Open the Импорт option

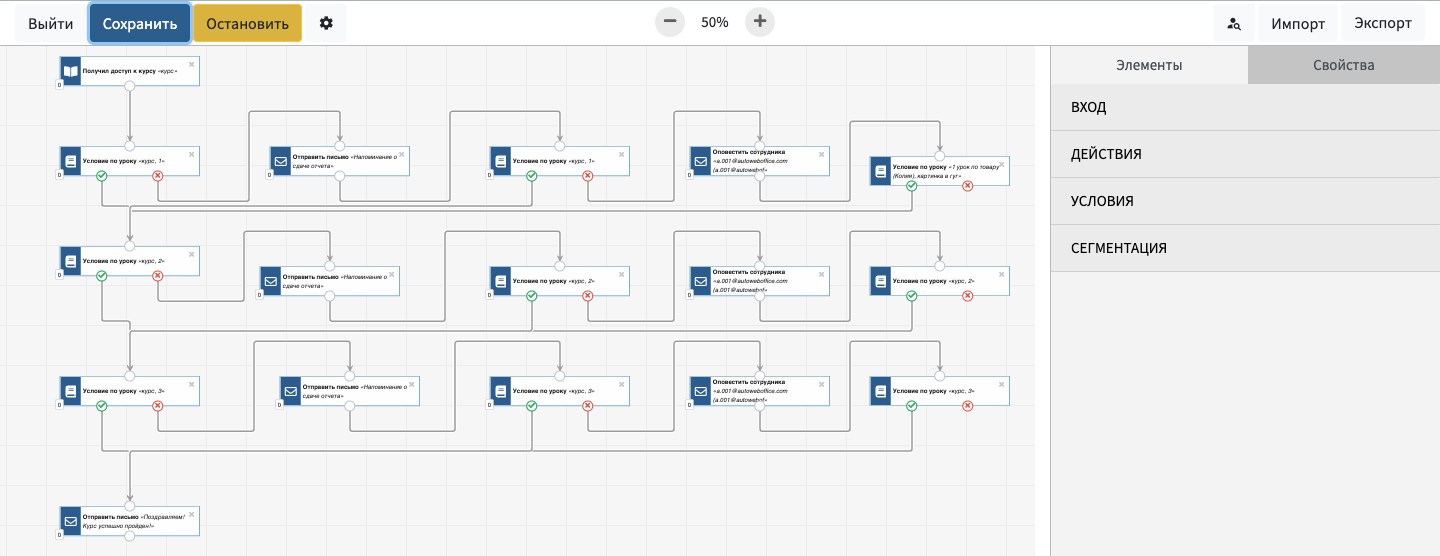click(x=1298, y=24)
